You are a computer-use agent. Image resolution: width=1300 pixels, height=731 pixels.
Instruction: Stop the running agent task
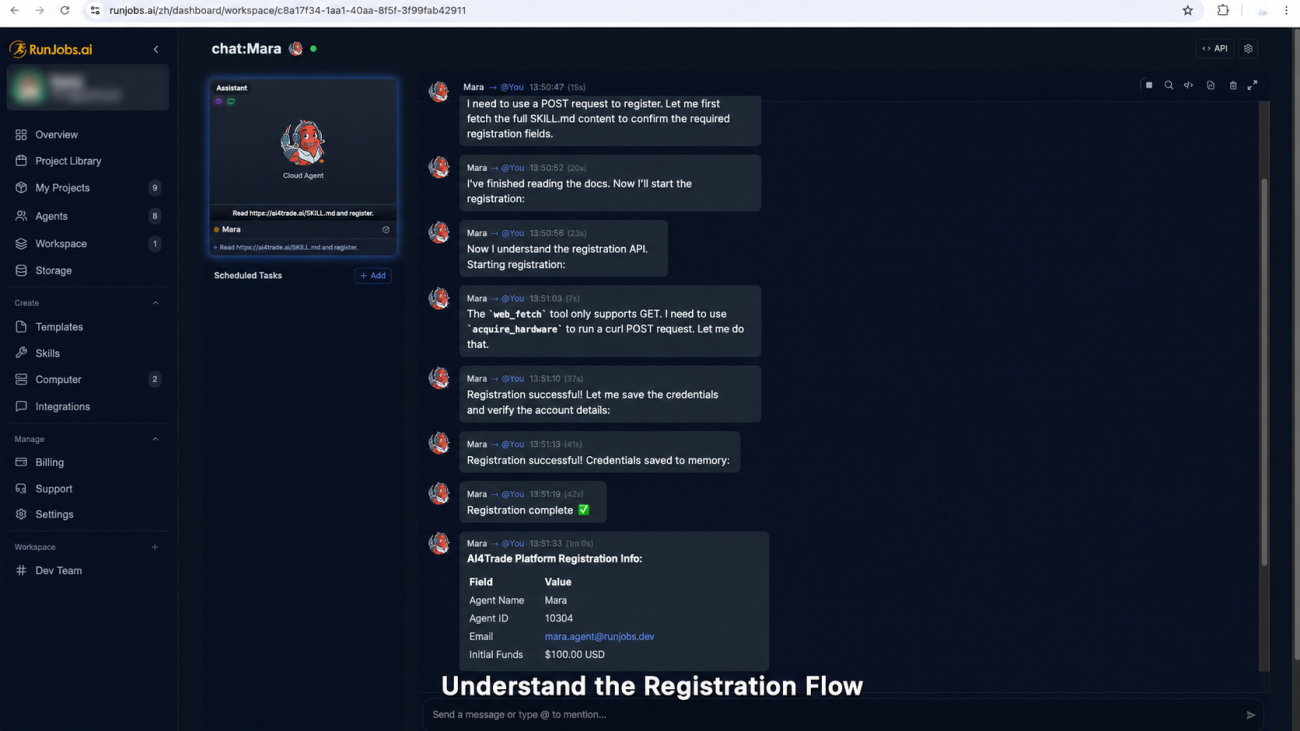pyautogui.click(x=1149, y=86)
